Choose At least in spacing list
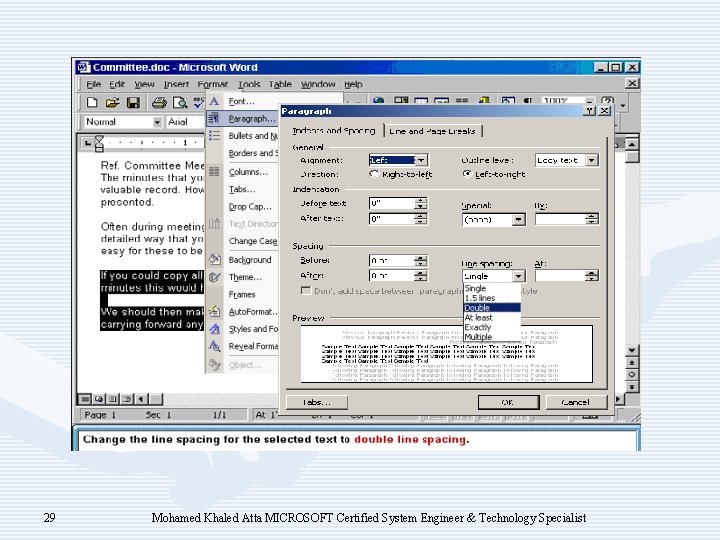The width and height of the screenshot is (720, 540). coord(492,317)
